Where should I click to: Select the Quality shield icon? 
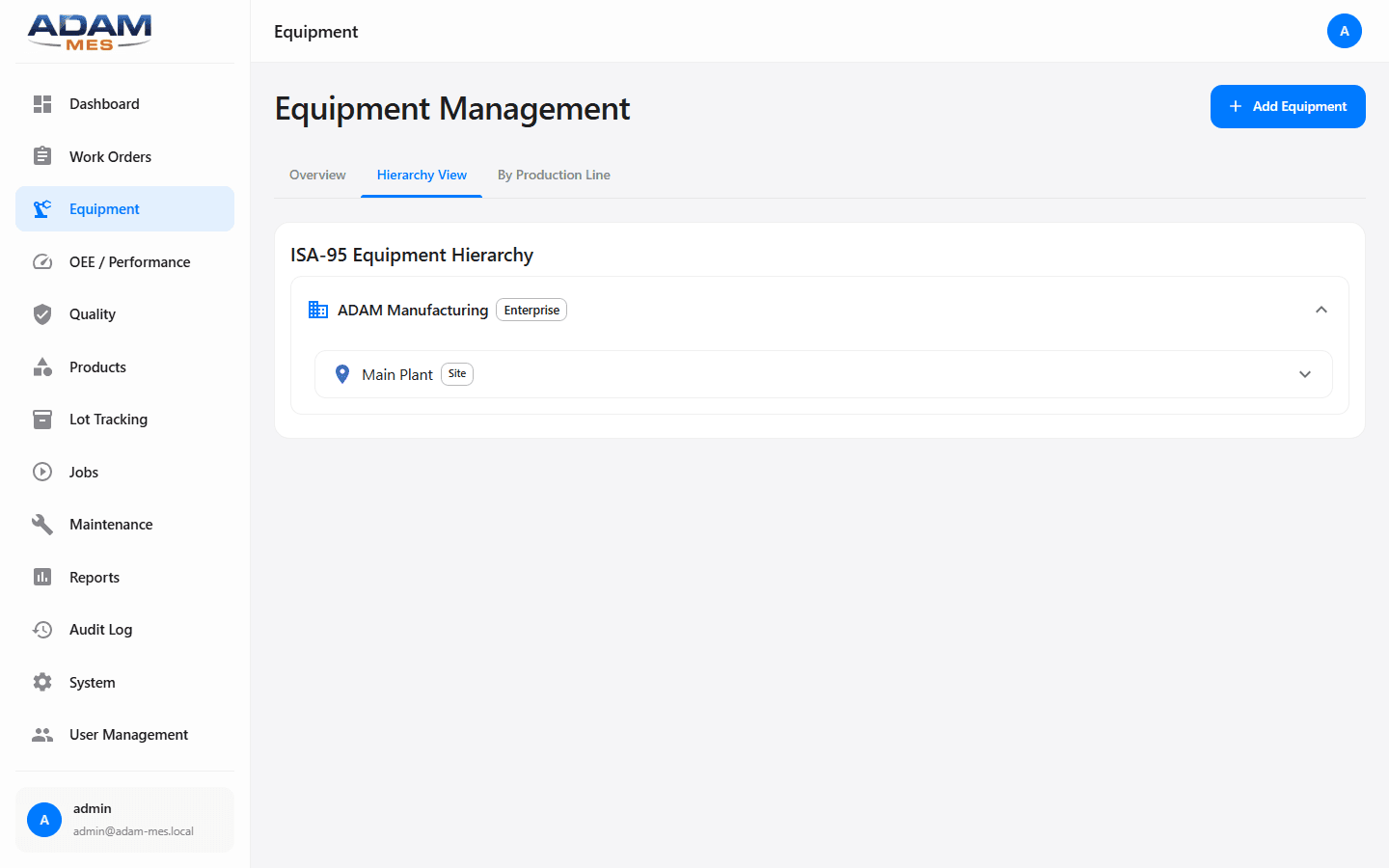tap(42, 313)
